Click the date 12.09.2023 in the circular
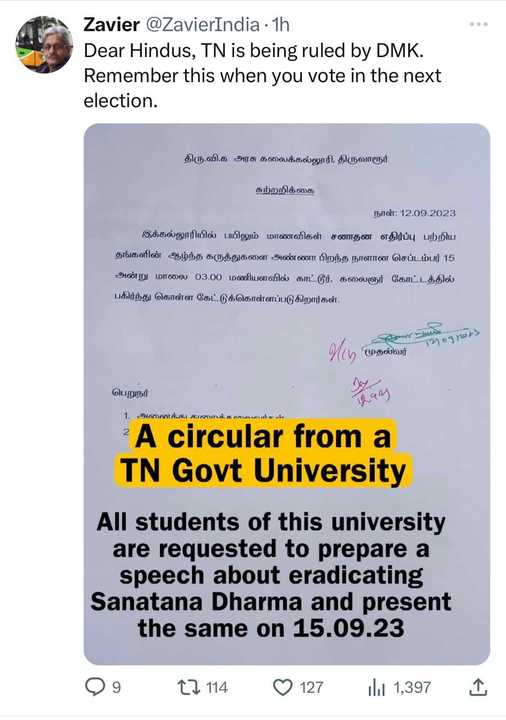The image size is (506, 720). click(427, 213)
